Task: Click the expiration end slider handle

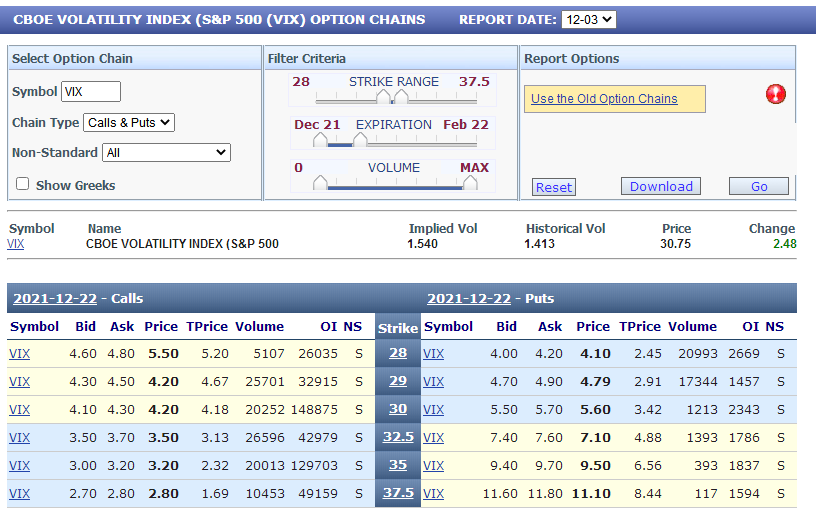Action: (x=360, y=140)
